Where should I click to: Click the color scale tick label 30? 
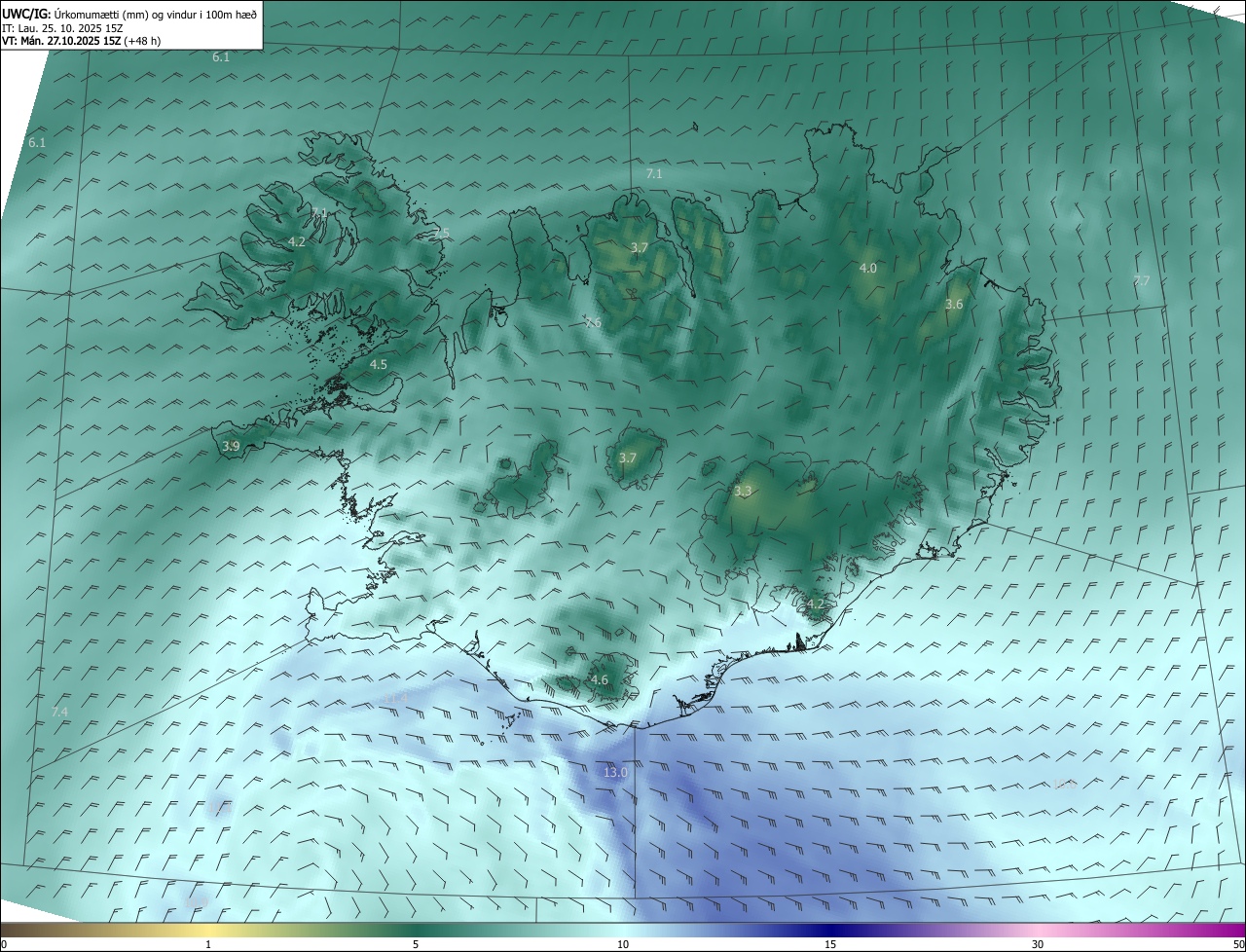pyautogui.click(x=1038, y=944)
